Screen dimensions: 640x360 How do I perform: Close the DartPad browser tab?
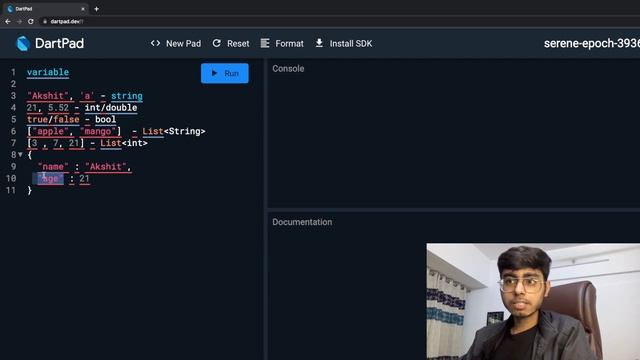click(83, 9)
